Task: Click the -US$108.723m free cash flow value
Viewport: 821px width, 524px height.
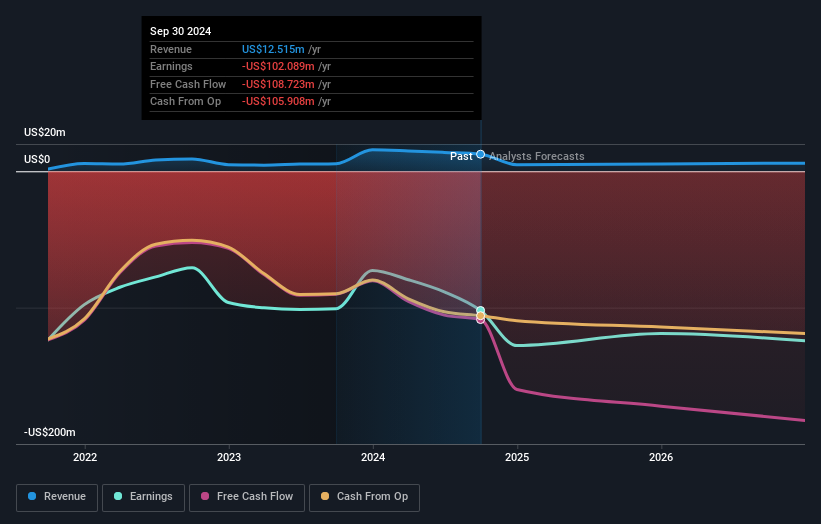Action: click(x=278, y=84)
